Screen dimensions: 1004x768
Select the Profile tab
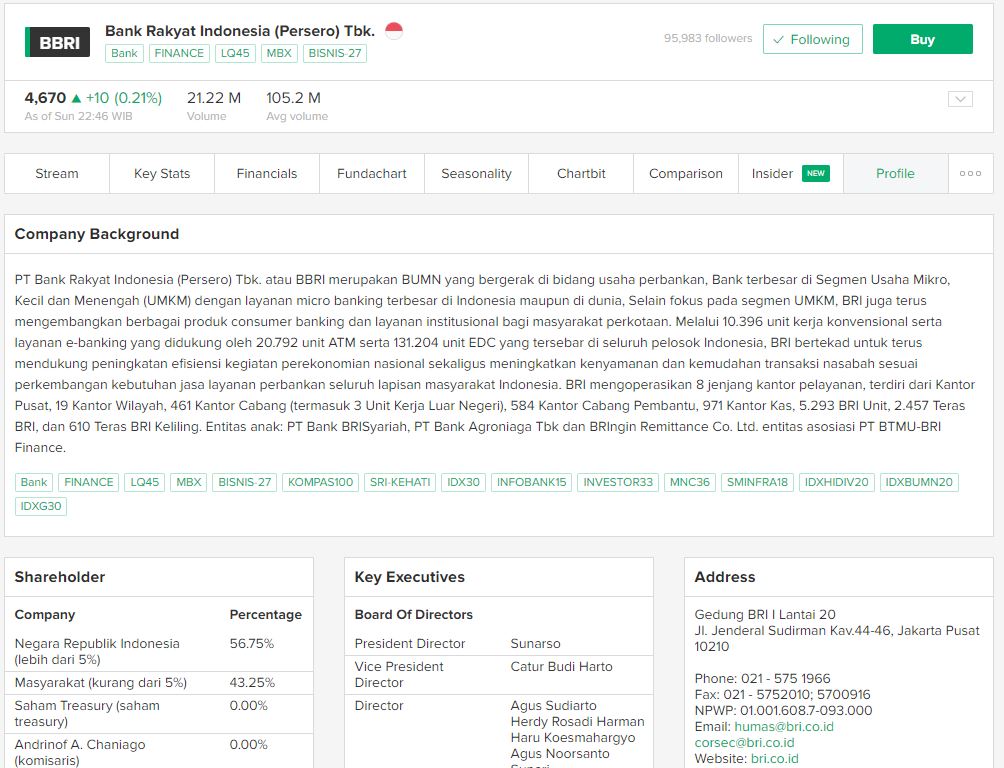[x=895, y=174]
